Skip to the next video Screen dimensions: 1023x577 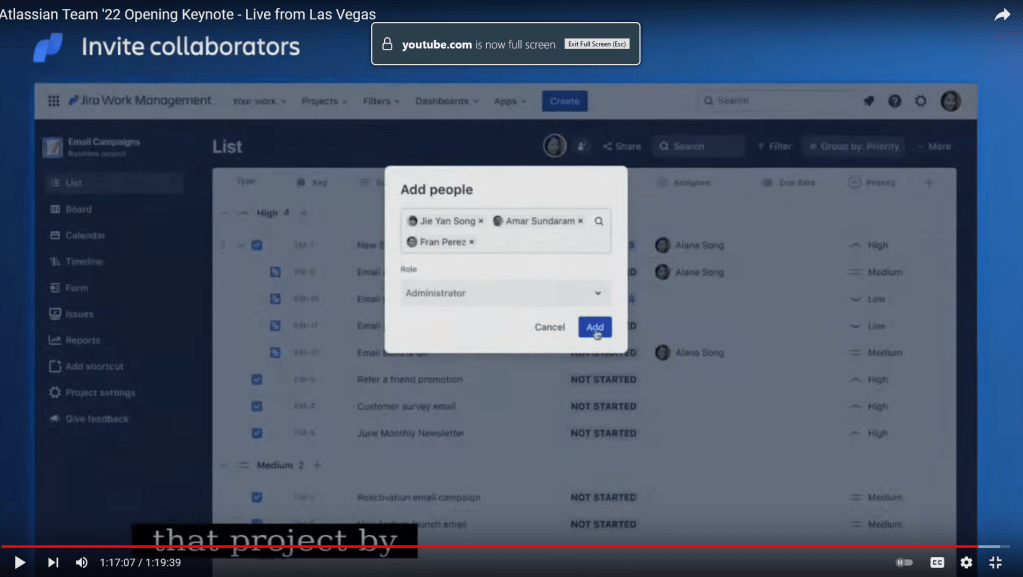53,562
